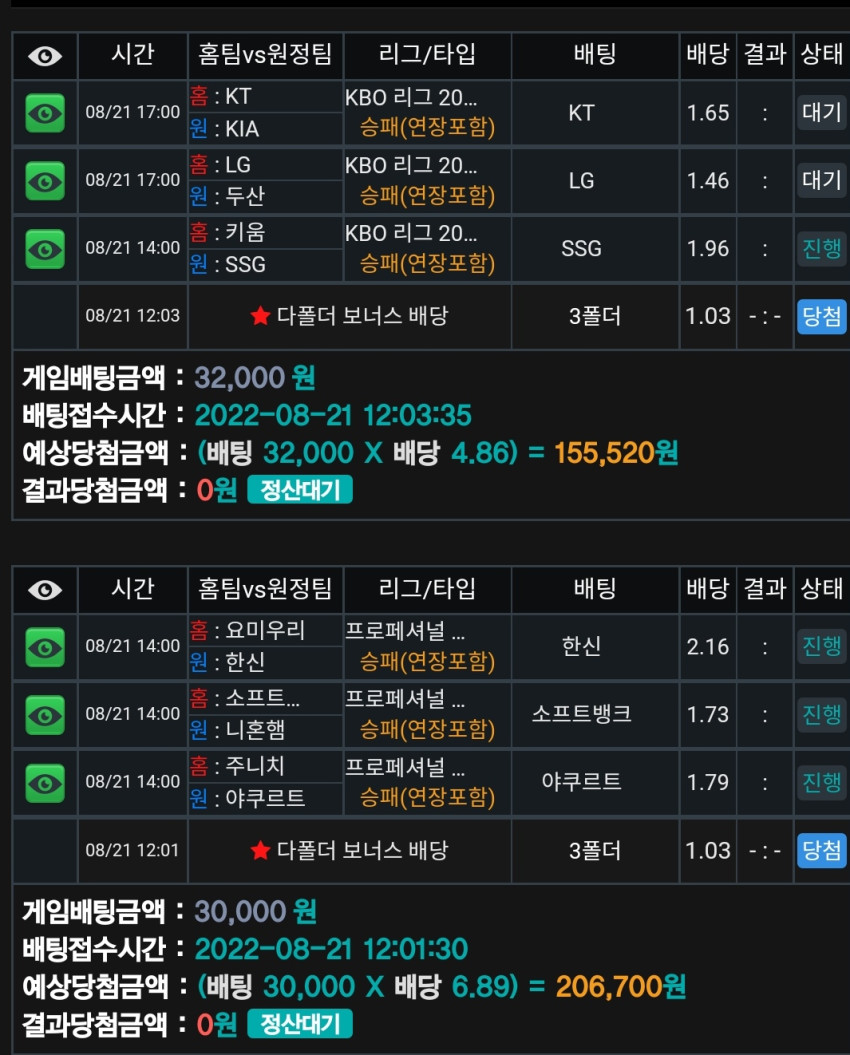850x1055 pixels.
Task: Click the green eye icon for KT vs KIA
Action: coord(45,113)
